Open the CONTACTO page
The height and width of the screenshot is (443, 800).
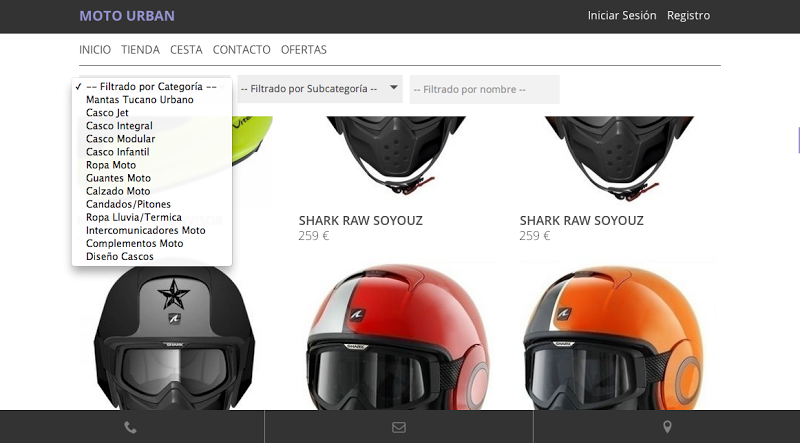(241, 50)
